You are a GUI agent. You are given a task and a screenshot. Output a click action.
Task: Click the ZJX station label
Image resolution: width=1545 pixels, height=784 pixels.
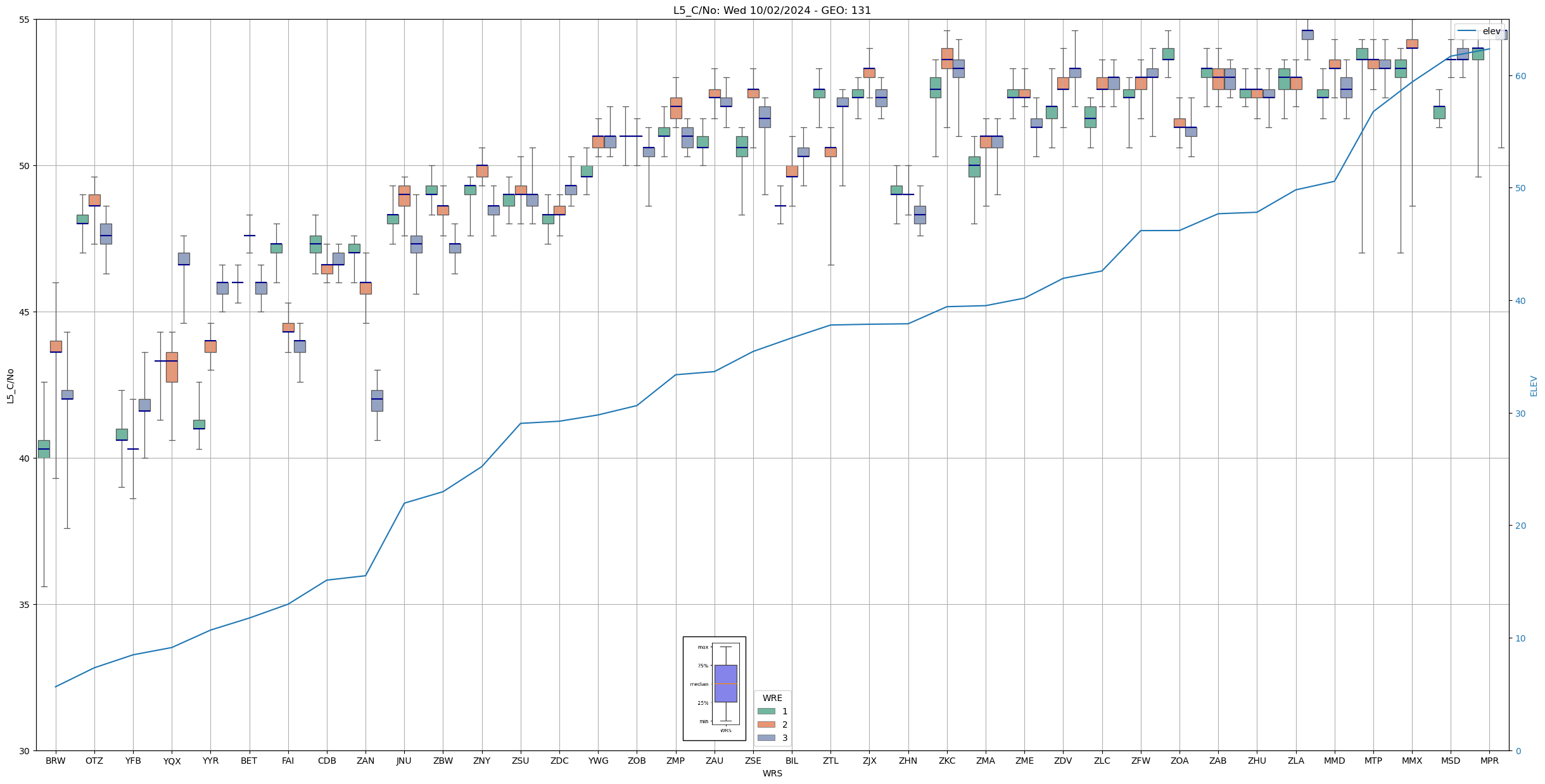coord(870,761)
